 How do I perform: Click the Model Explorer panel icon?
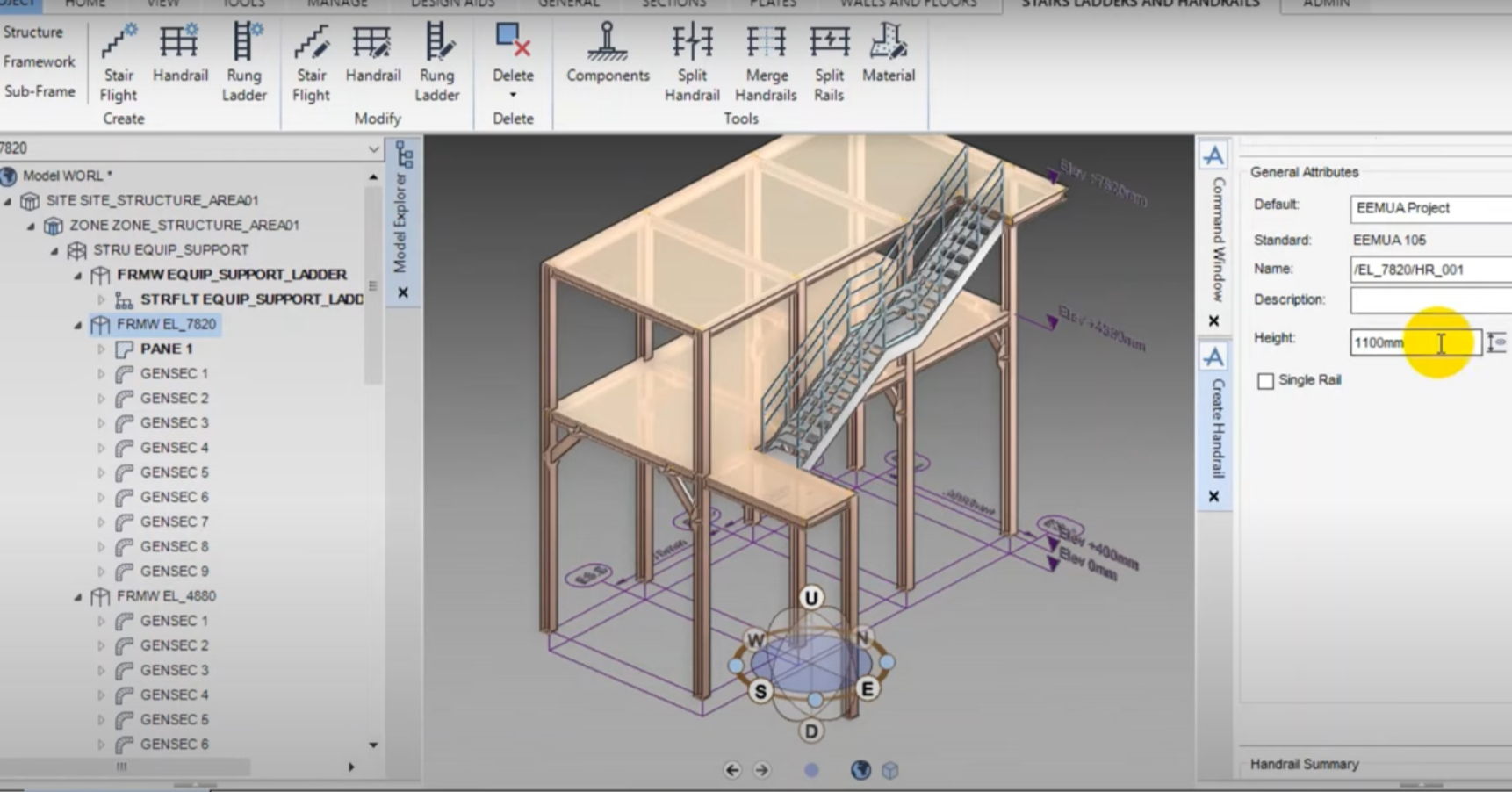coord(404,154)
